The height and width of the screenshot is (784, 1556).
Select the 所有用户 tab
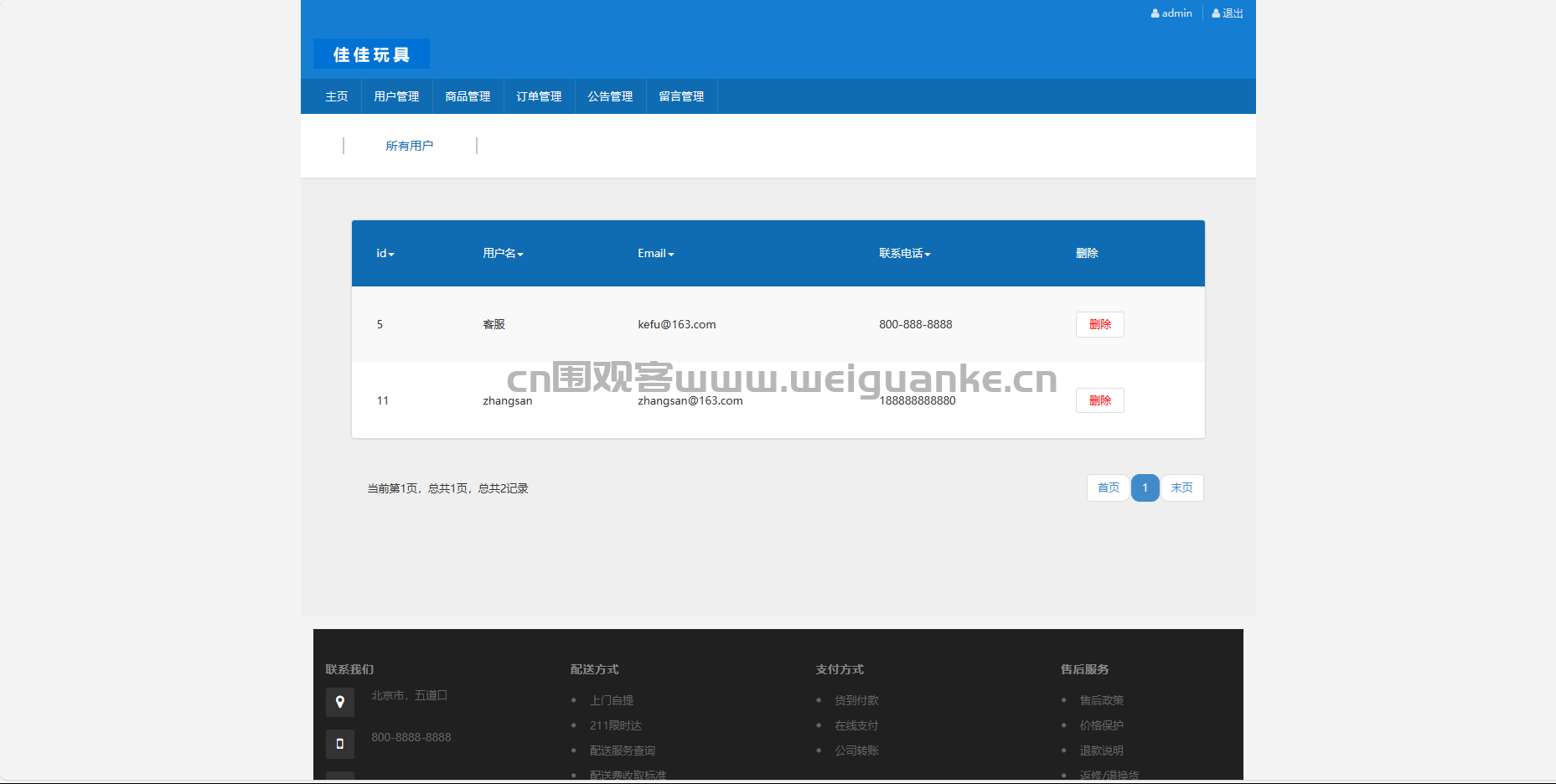(x=410, y=146)
